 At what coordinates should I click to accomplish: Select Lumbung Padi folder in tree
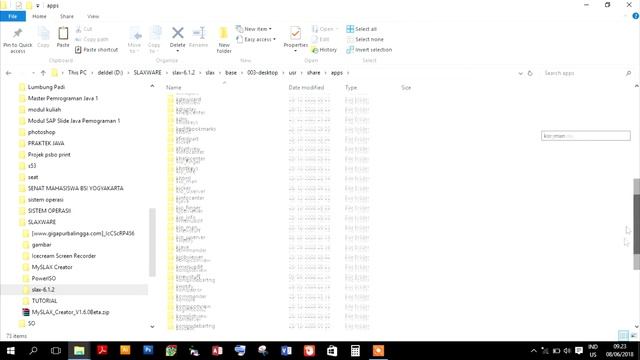[x=46, y=87]
